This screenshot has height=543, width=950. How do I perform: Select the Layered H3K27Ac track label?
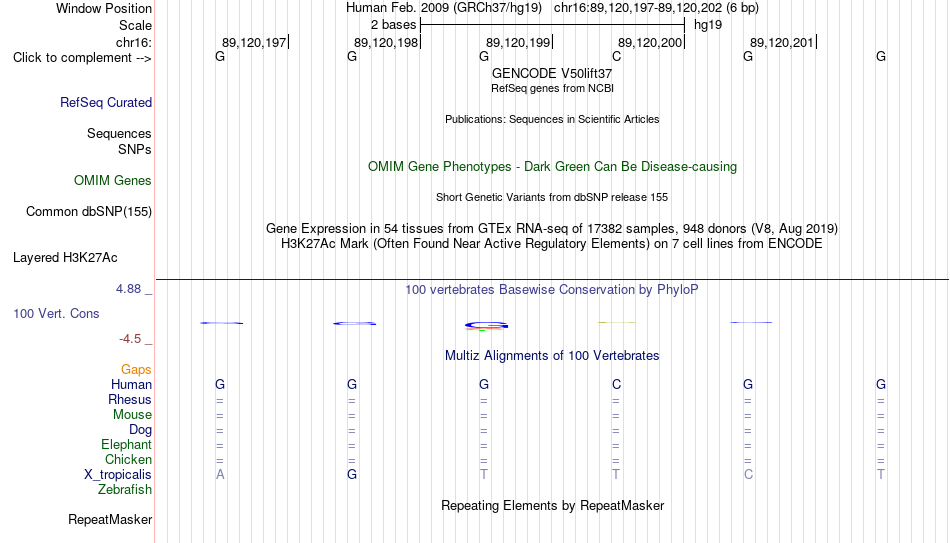click(65, 258)
